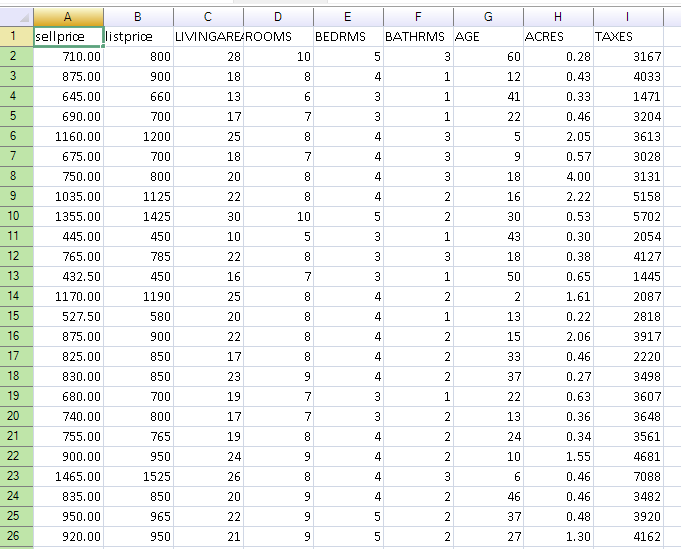681x549 pixels.
Task: Select column G header
Action: (x=488, y=17)
